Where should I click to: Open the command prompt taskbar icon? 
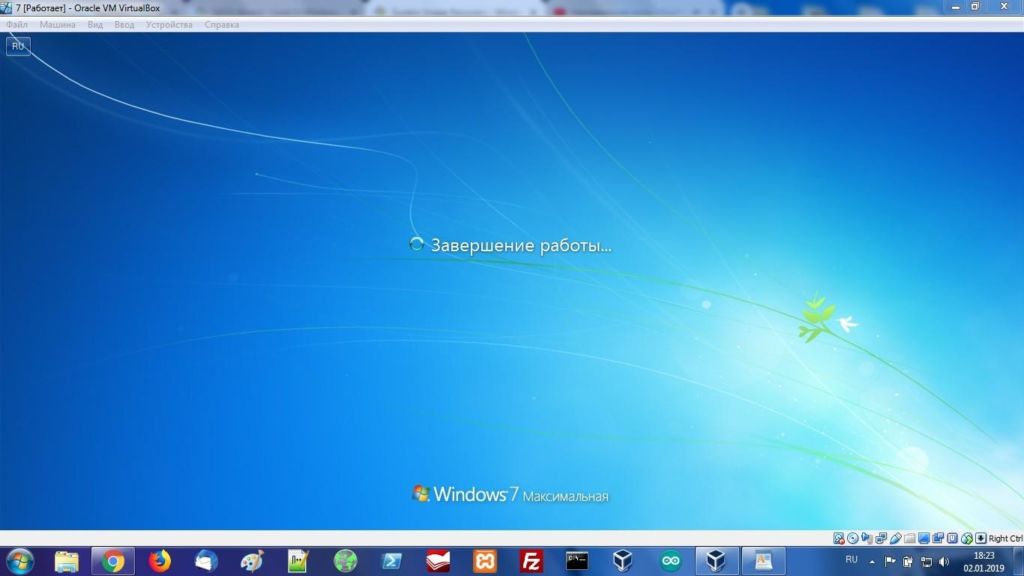tap(577, 562)
